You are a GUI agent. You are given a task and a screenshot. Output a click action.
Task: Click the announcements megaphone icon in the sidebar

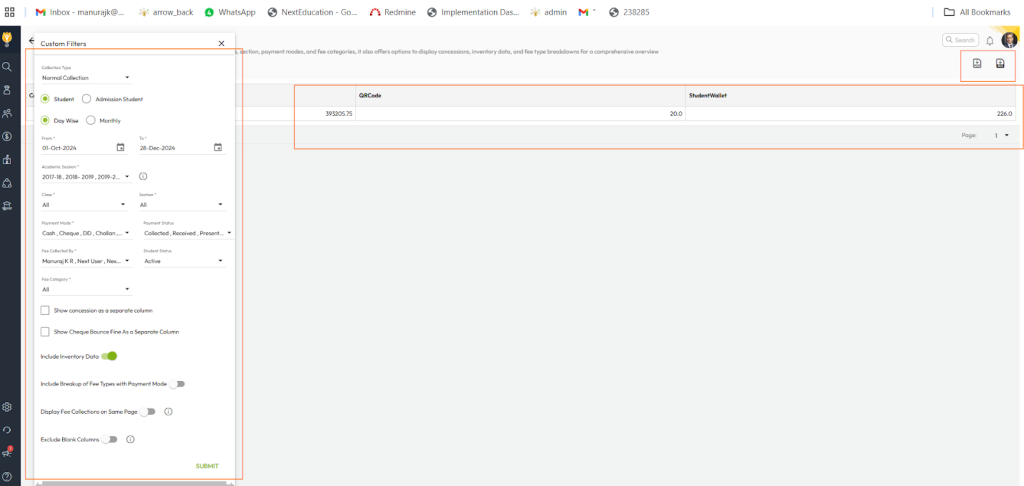(7, 453)
